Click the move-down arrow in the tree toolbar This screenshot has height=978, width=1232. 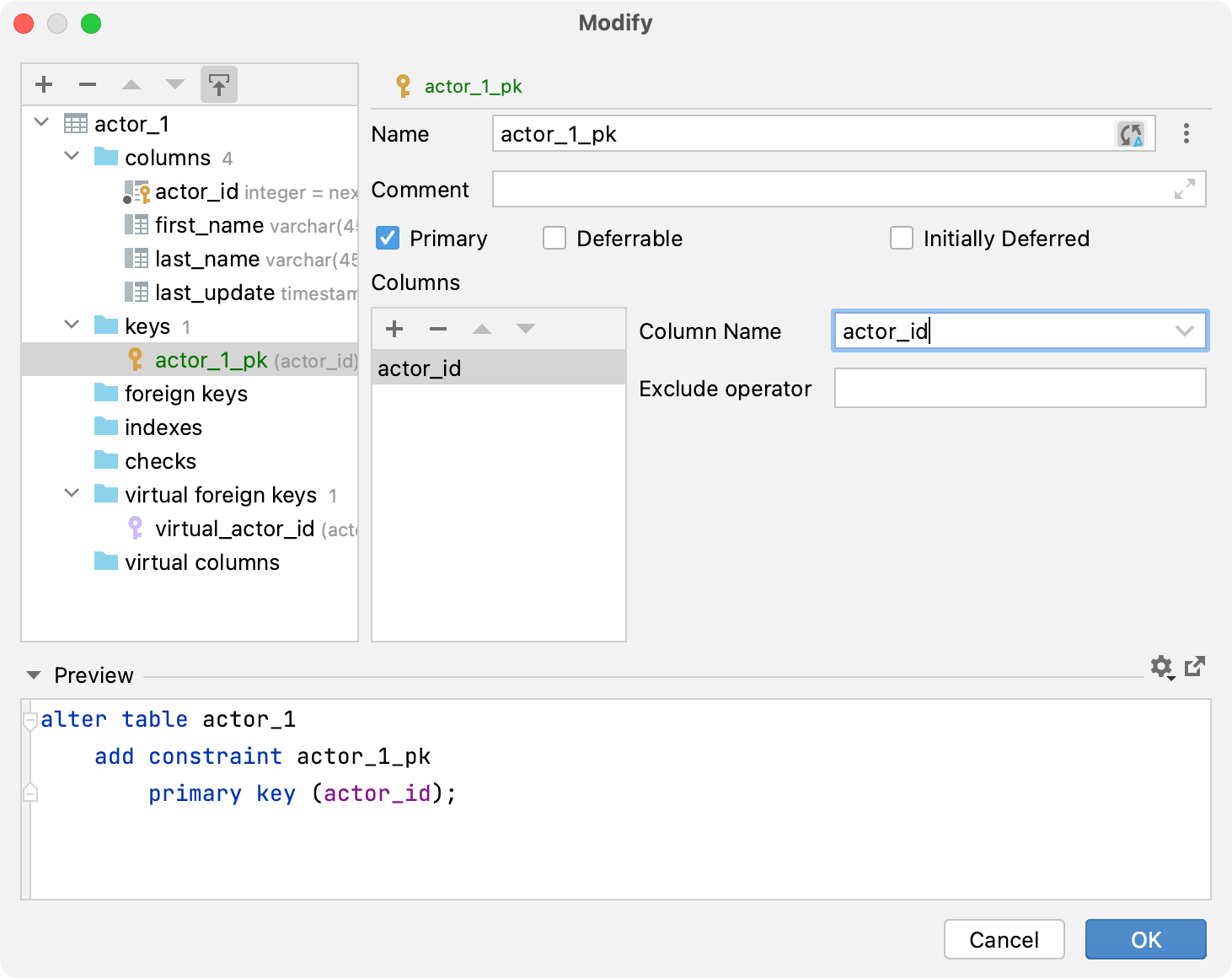(174, 84)
